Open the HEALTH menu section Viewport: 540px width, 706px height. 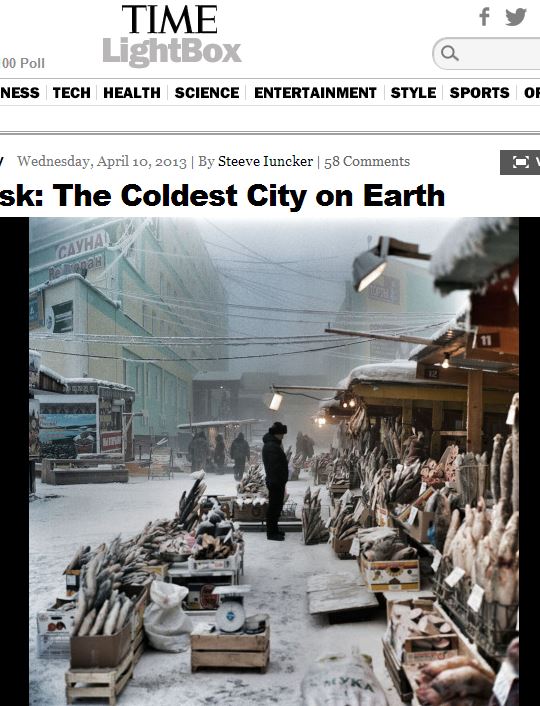pos(132,93)
